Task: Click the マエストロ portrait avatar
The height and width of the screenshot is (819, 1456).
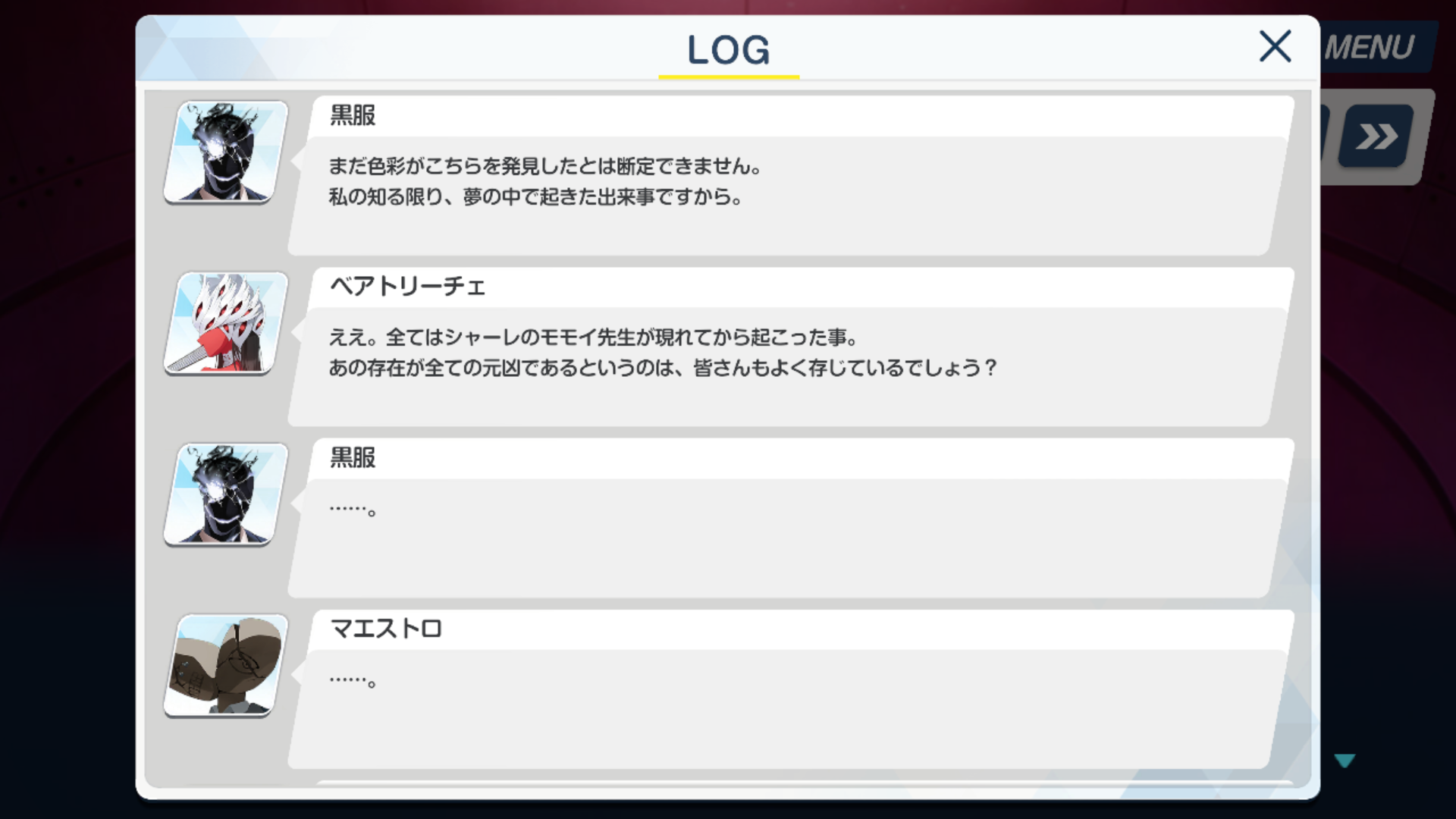Action: pos(226,666)
